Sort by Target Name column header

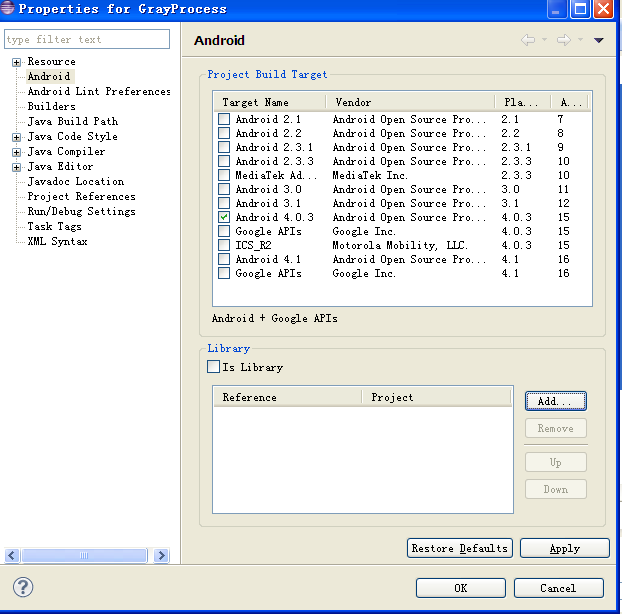[270, 102]
